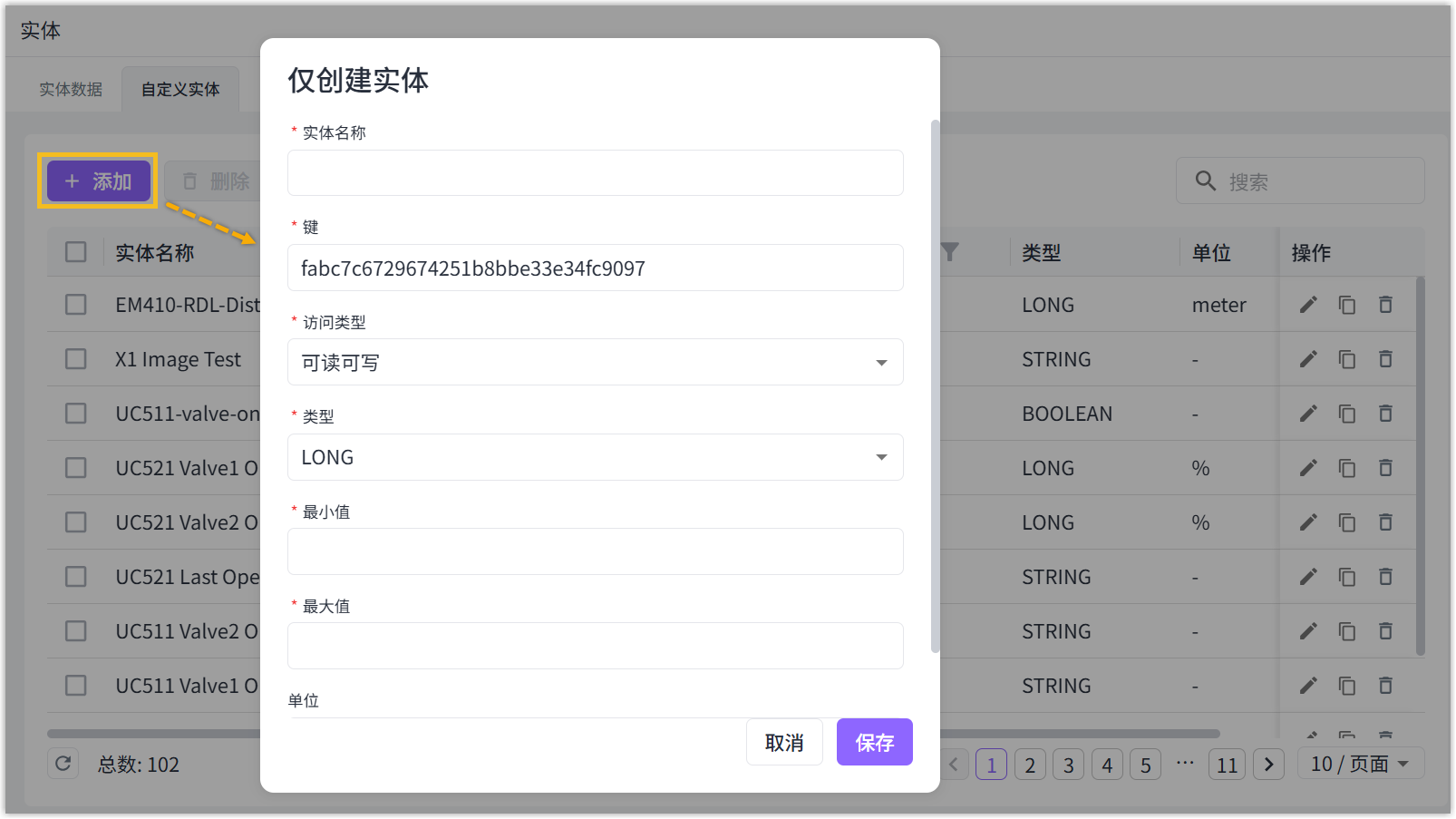The image size is (1456, 819).
Task: Click the dialog's vertical scrollbar
Action: click(x=935, y=385)
